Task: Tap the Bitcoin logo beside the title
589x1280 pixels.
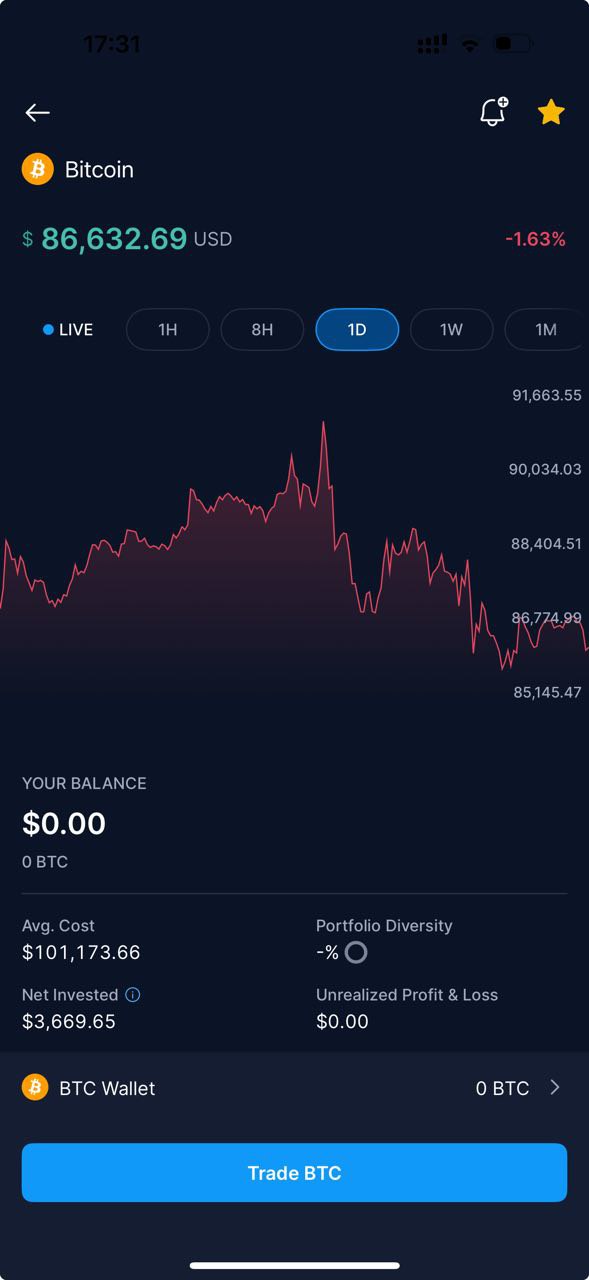Action: 38,169
